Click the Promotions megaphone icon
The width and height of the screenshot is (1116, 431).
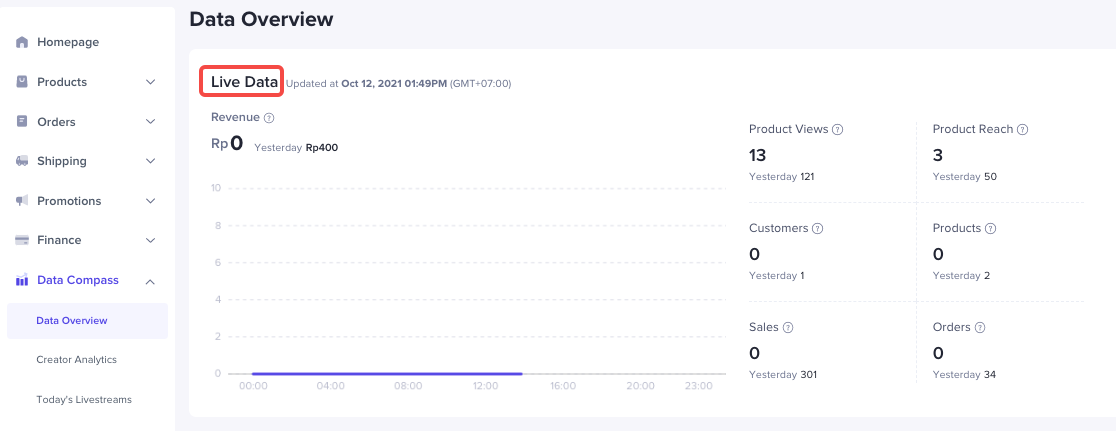pyautogui.click(x=22, y=201)
